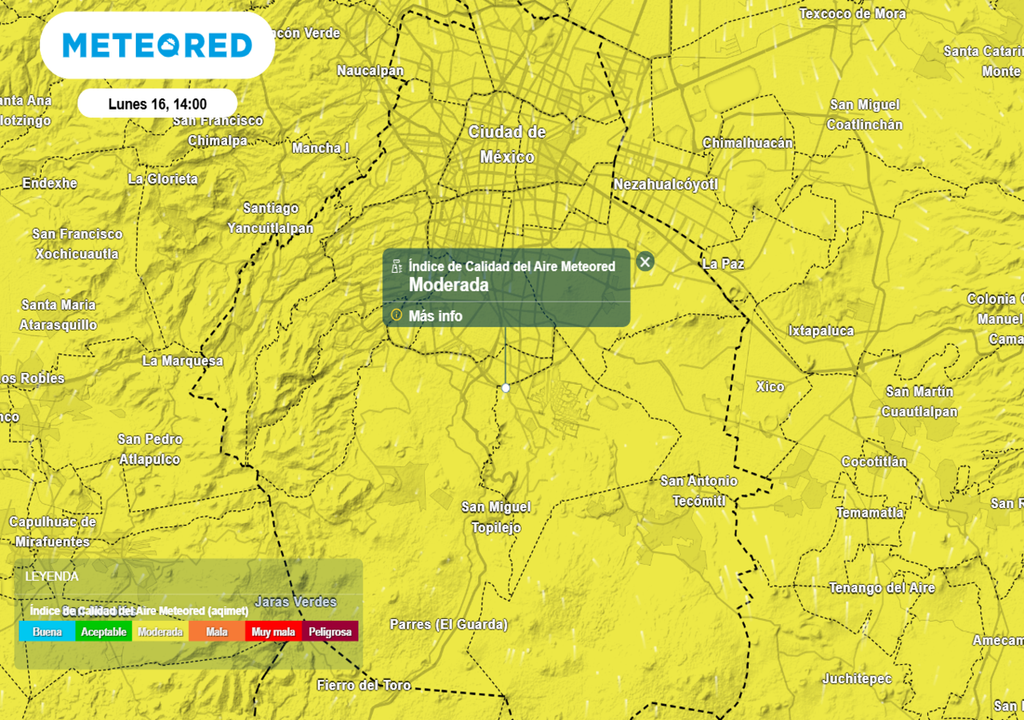Click the Muy mala red legend swatch
1024x720 pixels.
[x=273, y=632]
